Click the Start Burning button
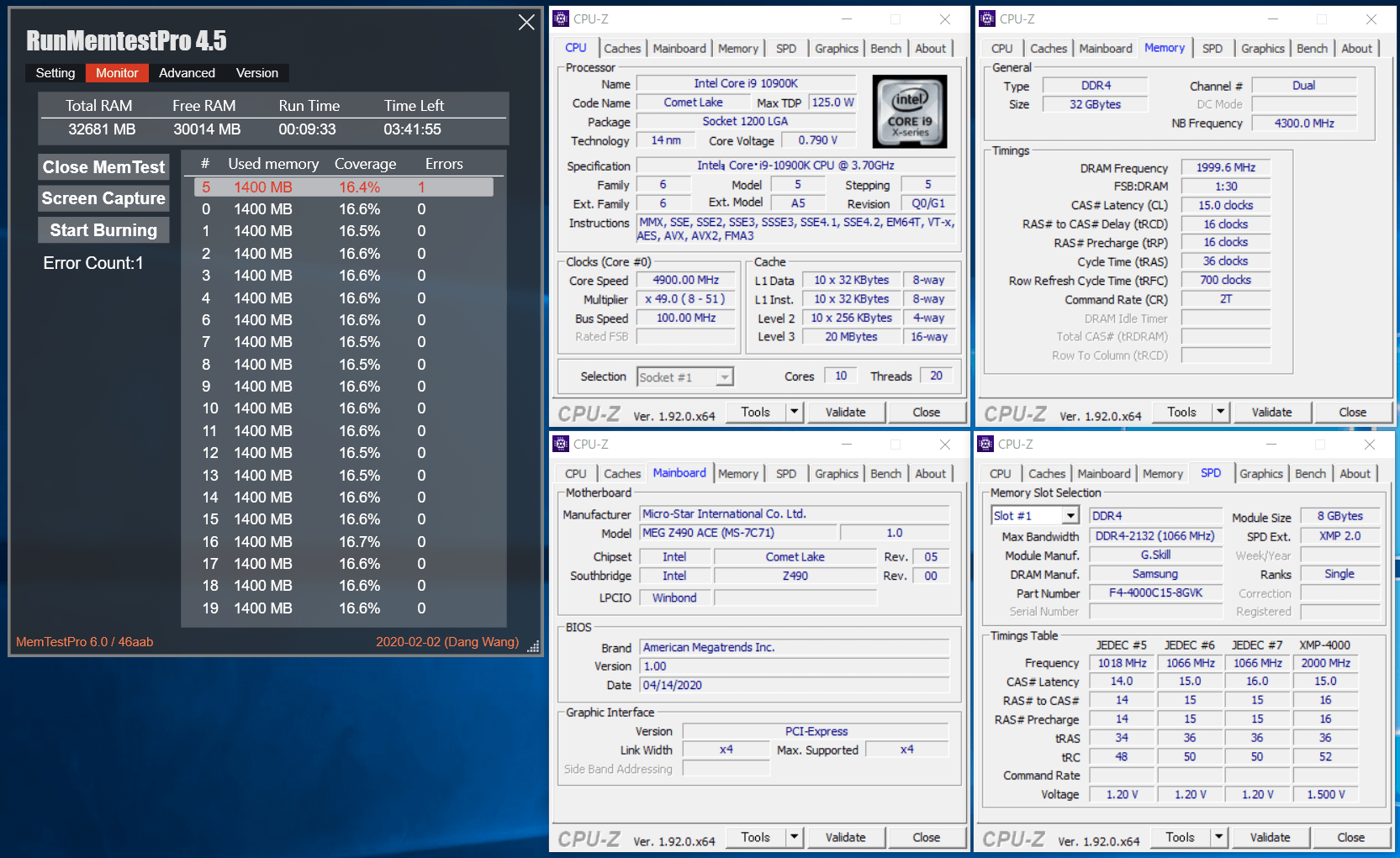Image resolution: width=1400 pixels, height=858 pixels. 103,230
